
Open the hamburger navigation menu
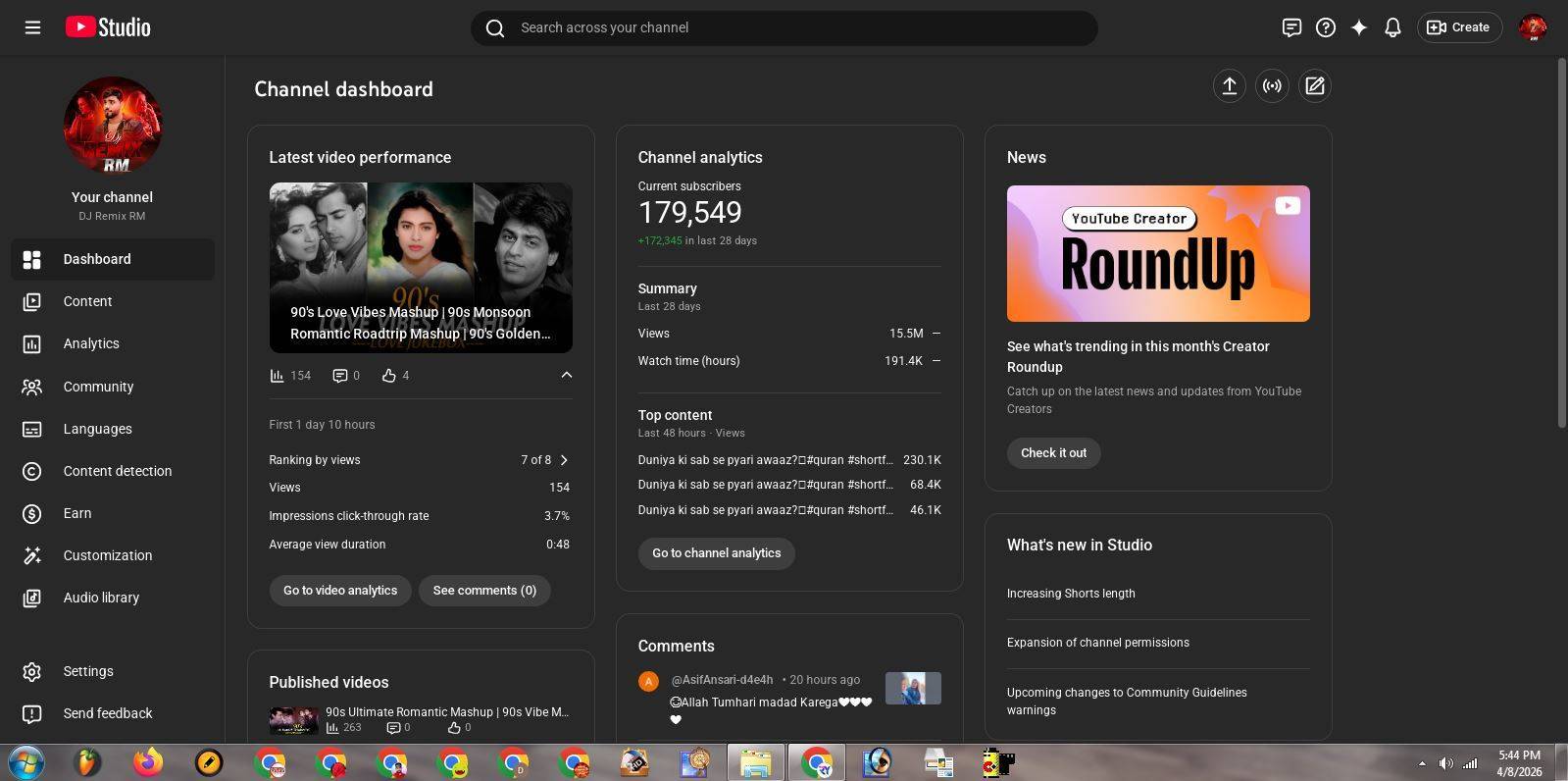coord(32,27)
